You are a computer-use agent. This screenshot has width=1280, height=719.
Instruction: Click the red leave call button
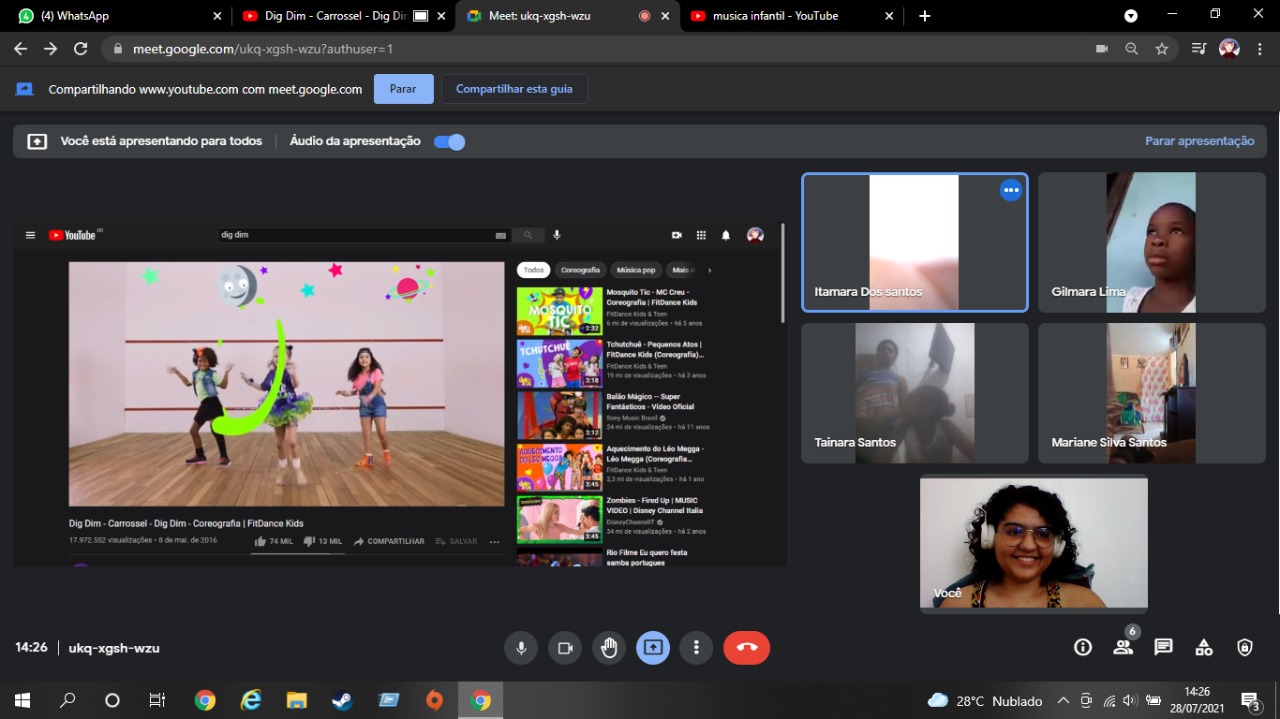coord(746,648)
